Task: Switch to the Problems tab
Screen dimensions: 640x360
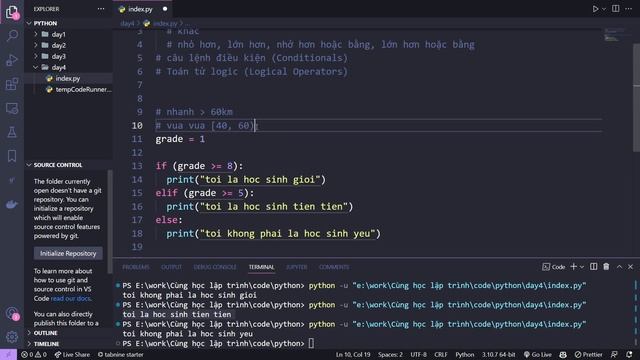Action: point(136,267)
